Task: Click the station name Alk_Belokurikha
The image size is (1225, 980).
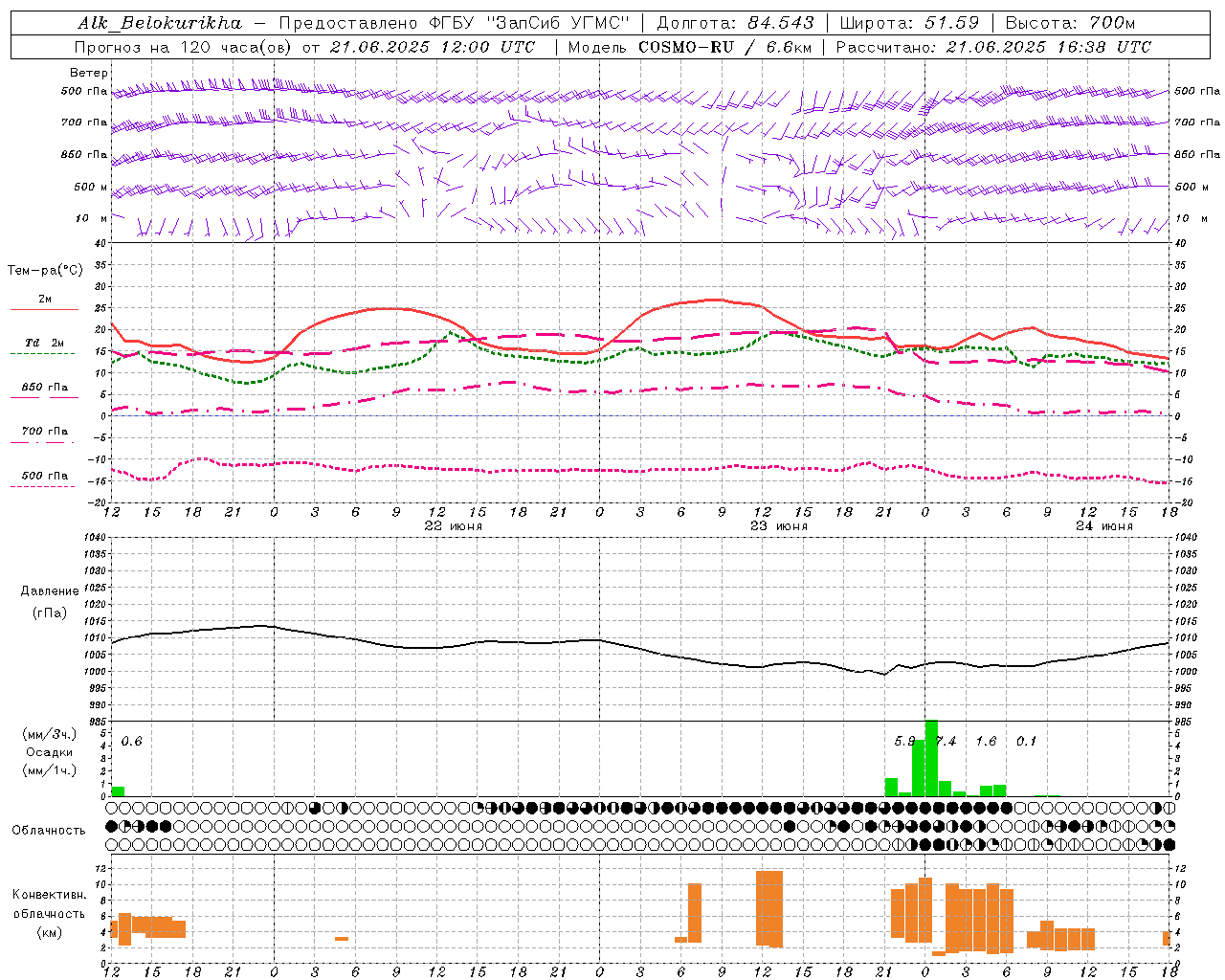Action: (x=160, y=23)
